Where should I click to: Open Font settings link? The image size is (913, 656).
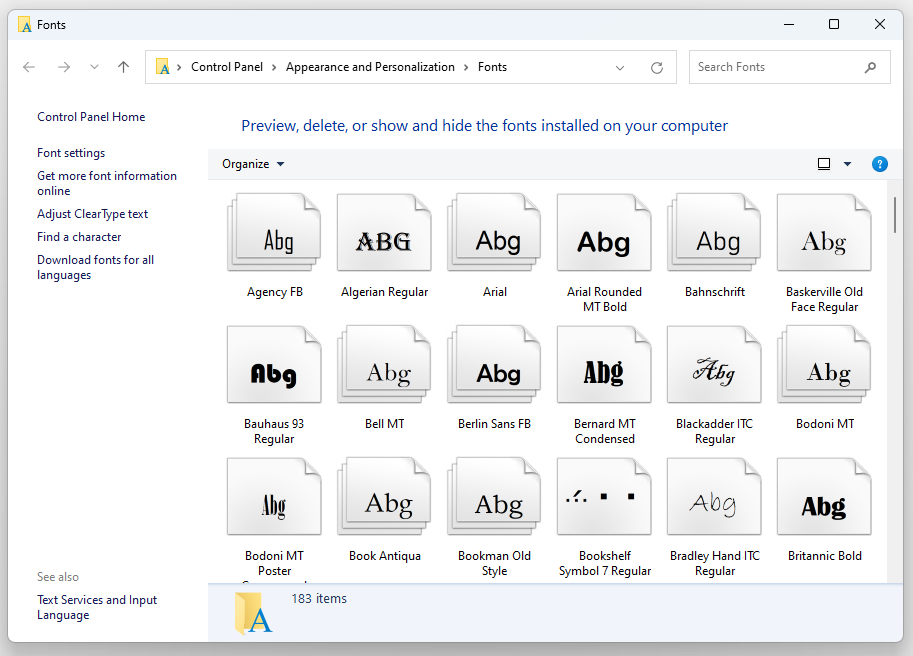point(71,153)
